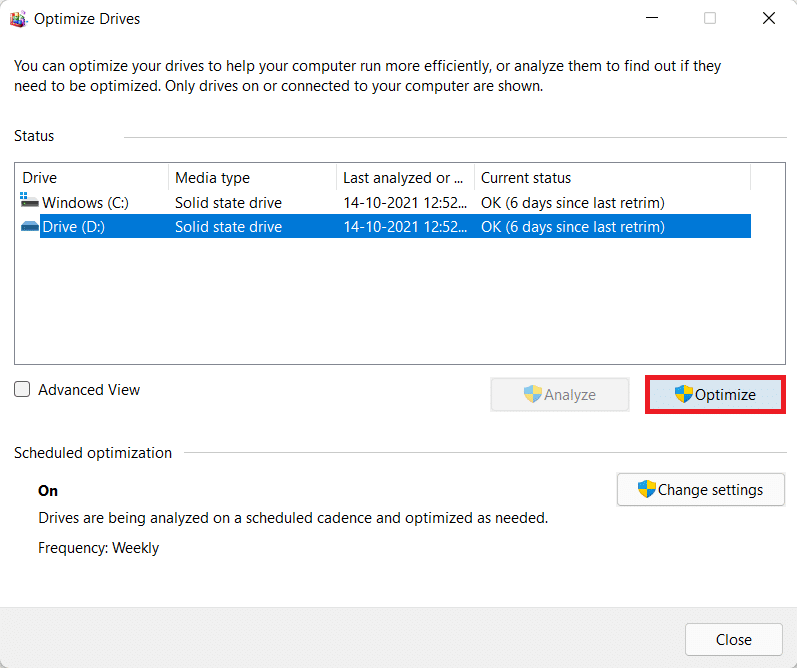This screenshot has width=797, height=668.
Task: Click the Drive (D:) drive icon
Action: (30, 227)
